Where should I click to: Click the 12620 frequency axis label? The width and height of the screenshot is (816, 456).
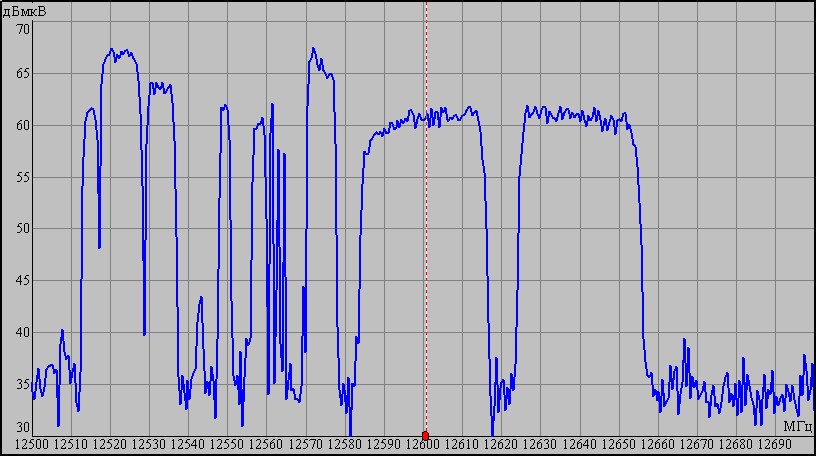click(x=501, y=445)
